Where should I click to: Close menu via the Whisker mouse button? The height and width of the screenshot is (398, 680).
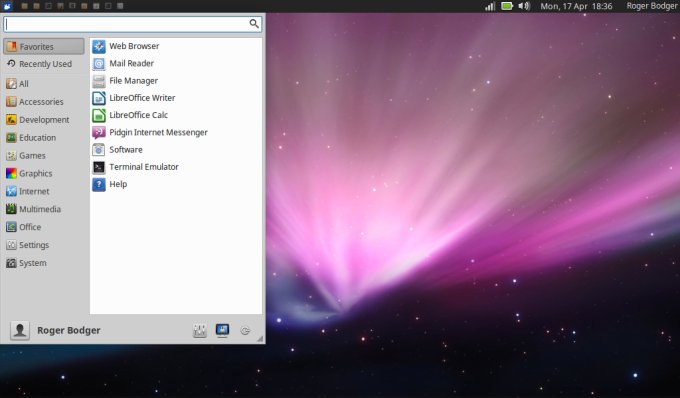(7, 6)
